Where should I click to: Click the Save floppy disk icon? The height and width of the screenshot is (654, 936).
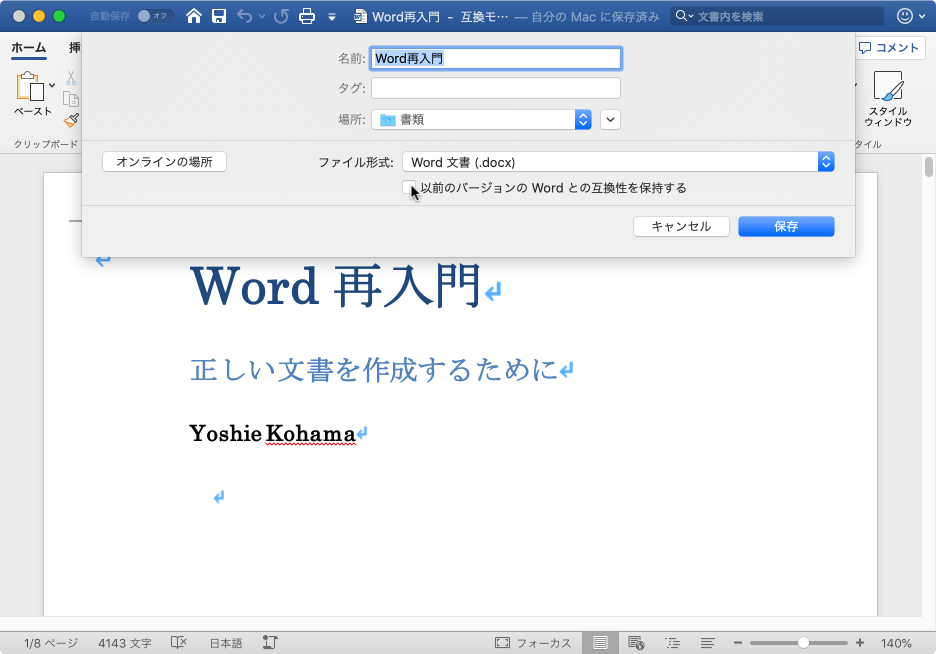(218, 16)
